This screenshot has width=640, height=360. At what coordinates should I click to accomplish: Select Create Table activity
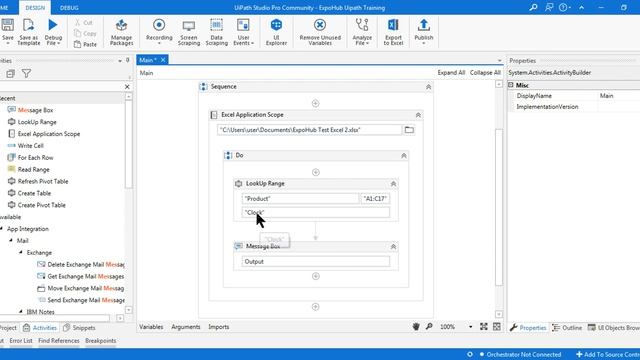(34, 193)
